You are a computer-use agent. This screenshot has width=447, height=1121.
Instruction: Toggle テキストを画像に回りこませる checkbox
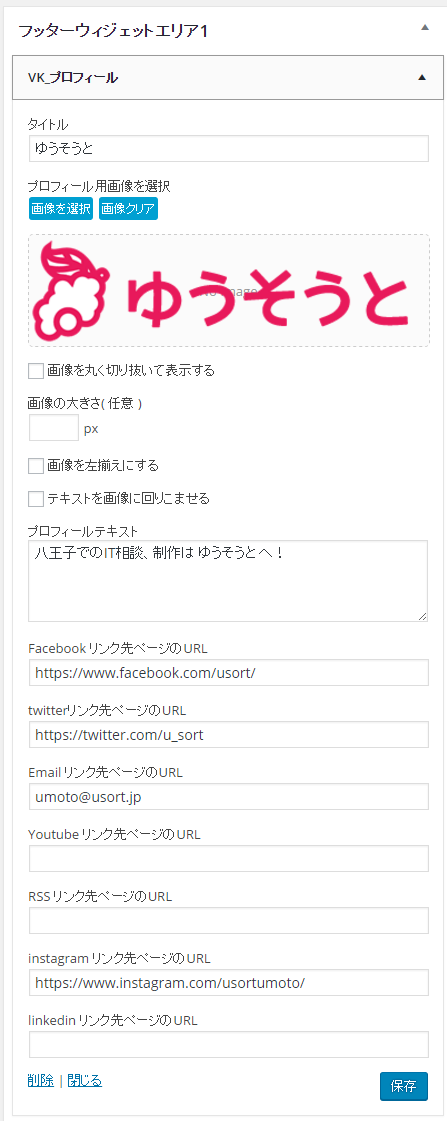[36, 499]
